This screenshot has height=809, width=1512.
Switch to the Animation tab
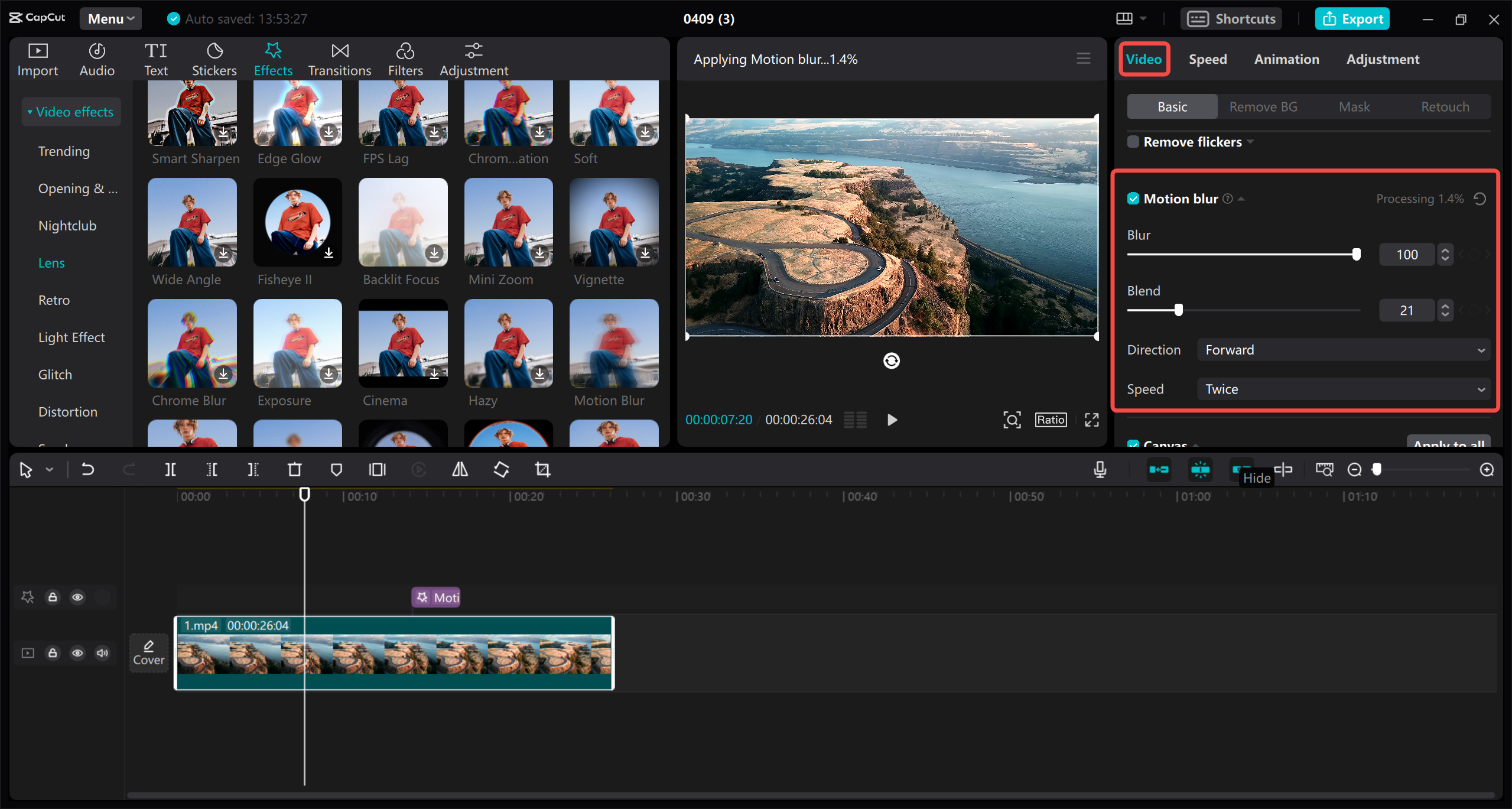(1286, 59)
